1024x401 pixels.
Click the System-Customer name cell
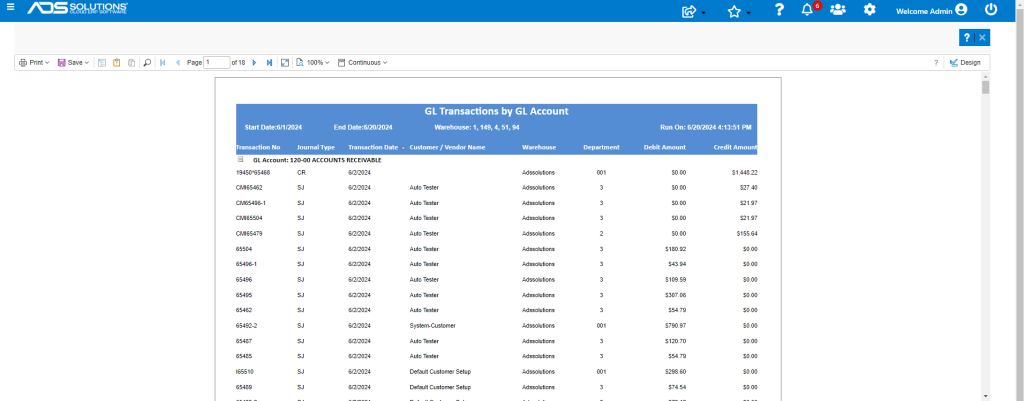[x=432, y=325]
